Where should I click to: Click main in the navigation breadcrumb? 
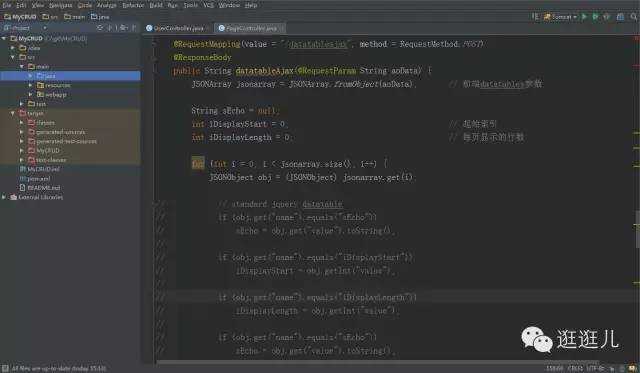tap(75, 17)
